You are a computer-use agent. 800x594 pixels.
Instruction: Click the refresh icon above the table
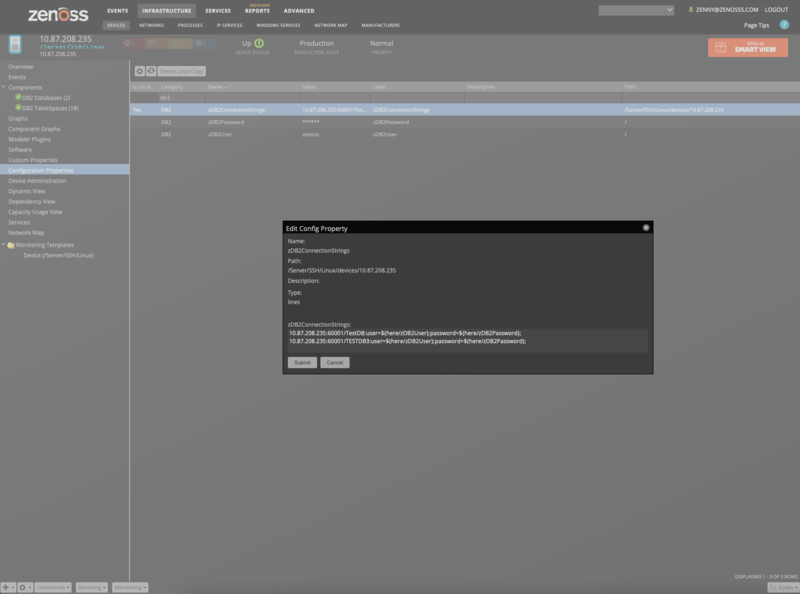point(151,71)
